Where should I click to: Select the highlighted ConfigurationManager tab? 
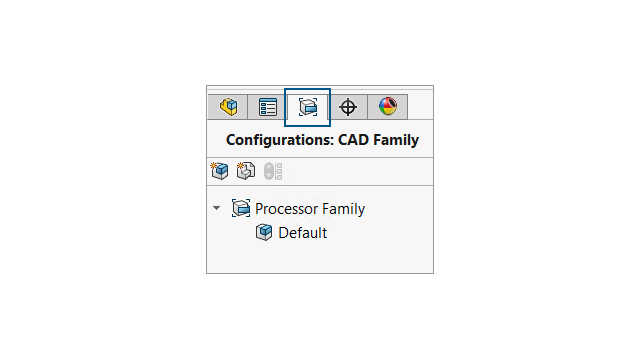[307, 107]
